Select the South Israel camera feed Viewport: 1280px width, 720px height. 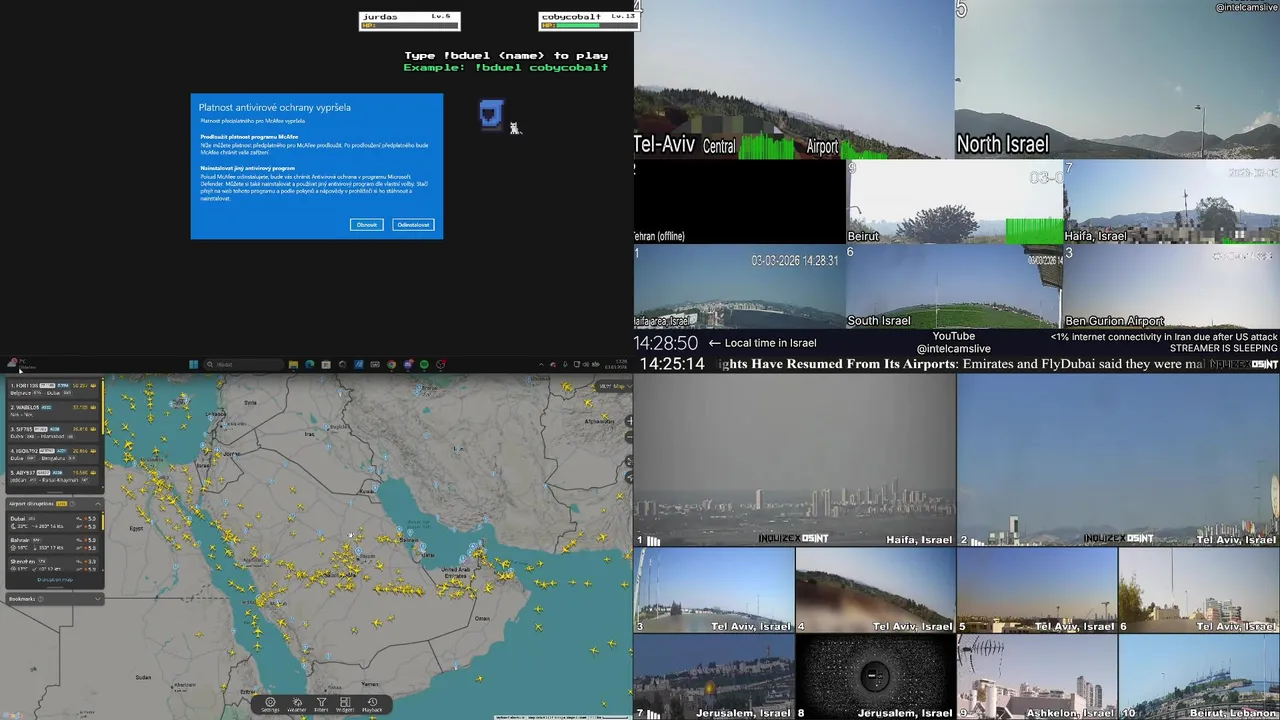click(x=953, y=287)
